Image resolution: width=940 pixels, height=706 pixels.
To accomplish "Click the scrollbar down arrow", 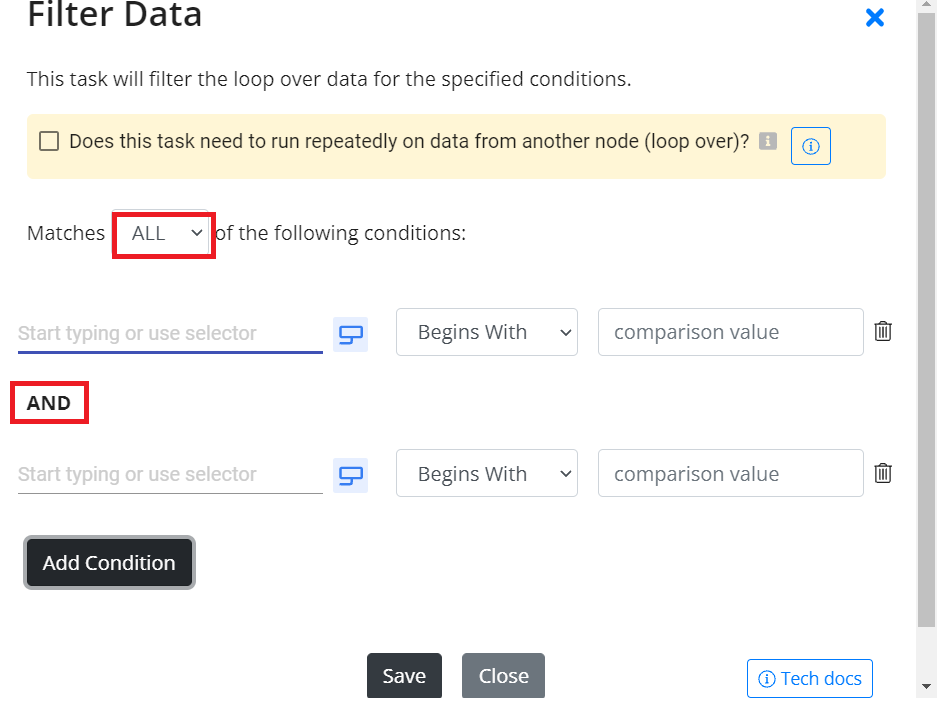I will [x=926, y=686].
